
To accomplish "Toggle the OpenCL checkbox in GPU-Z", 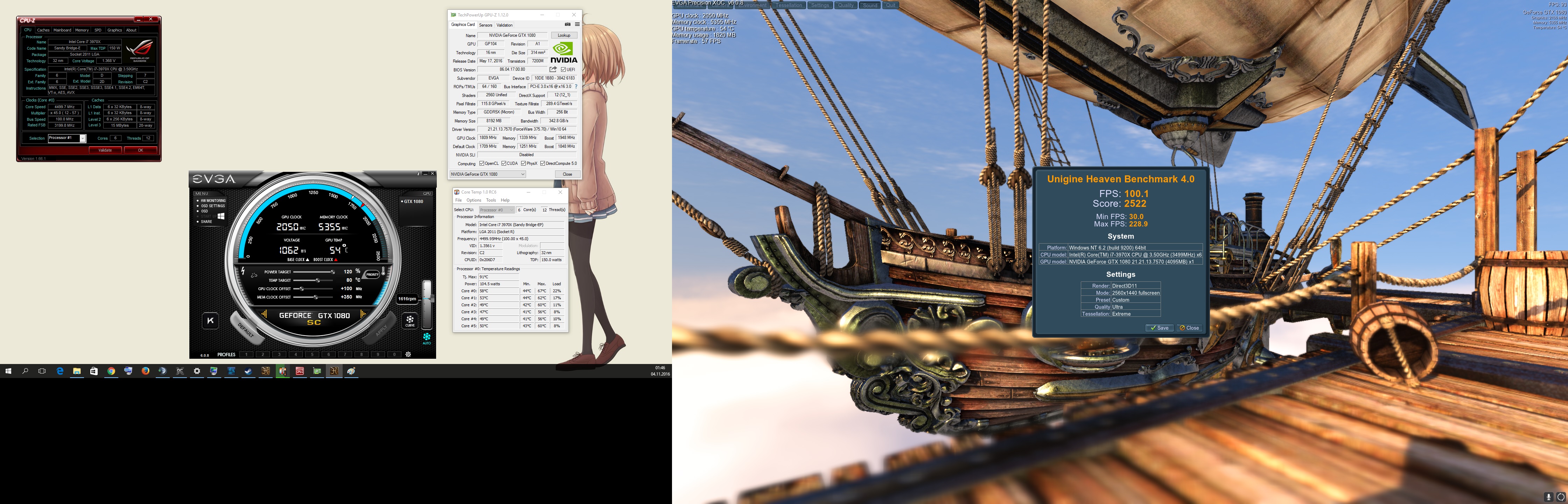I will pos(482,163).
